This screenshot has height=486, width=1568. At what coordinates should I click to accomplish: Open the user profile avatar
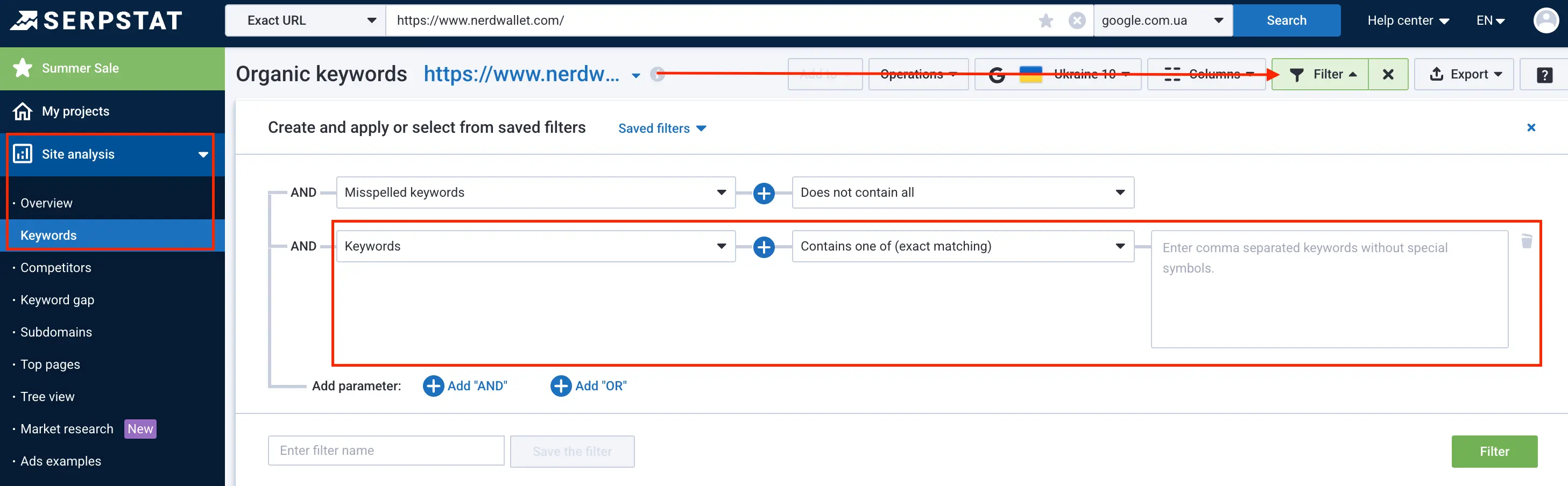click(x=1545, y=20)
